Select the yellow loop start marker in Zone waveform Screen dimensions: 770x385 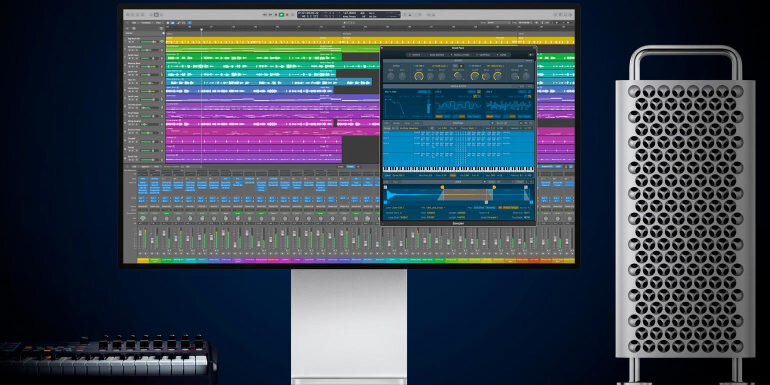click(442, 187)
